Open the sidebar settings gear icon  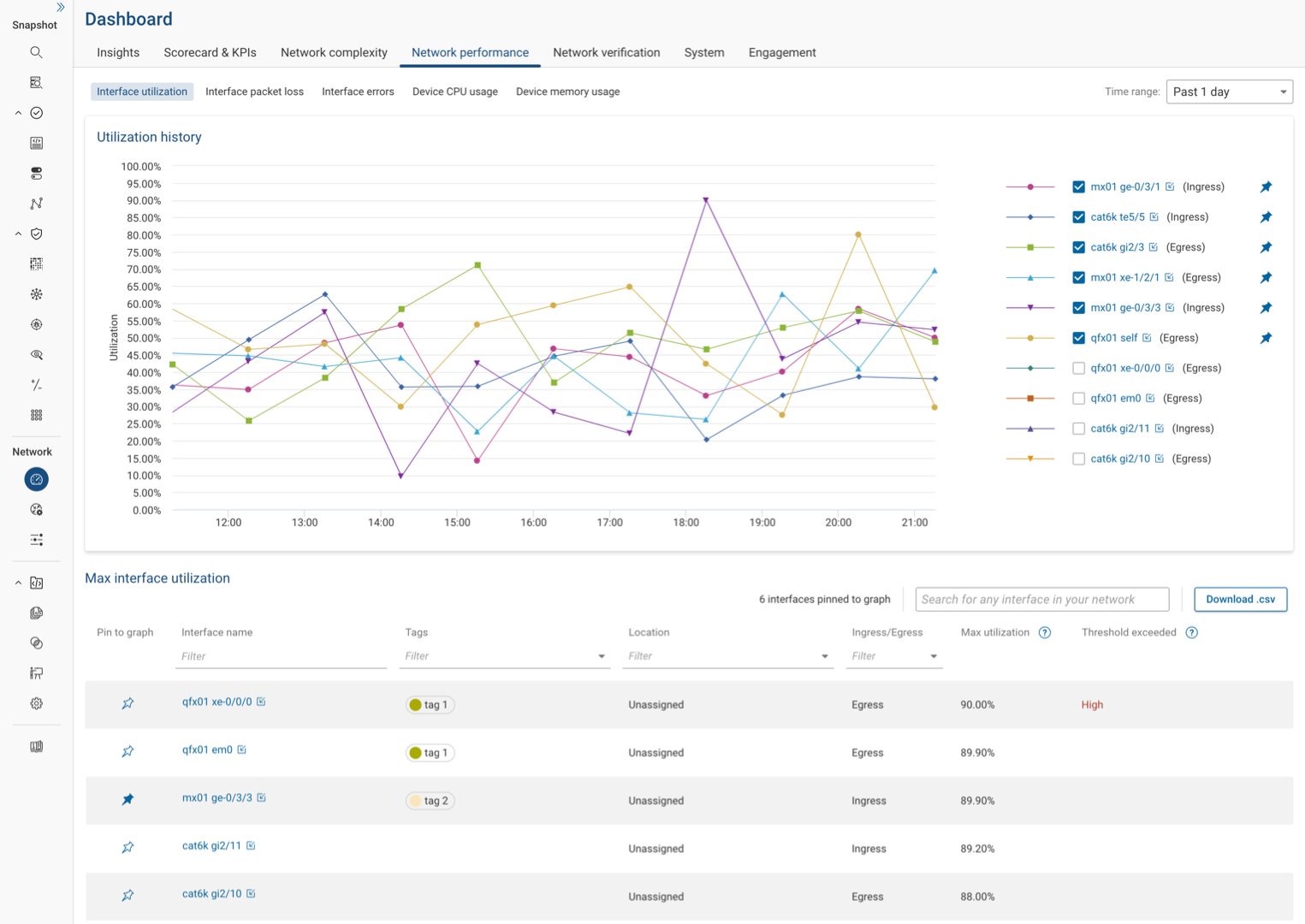click(x=36, y=703)
